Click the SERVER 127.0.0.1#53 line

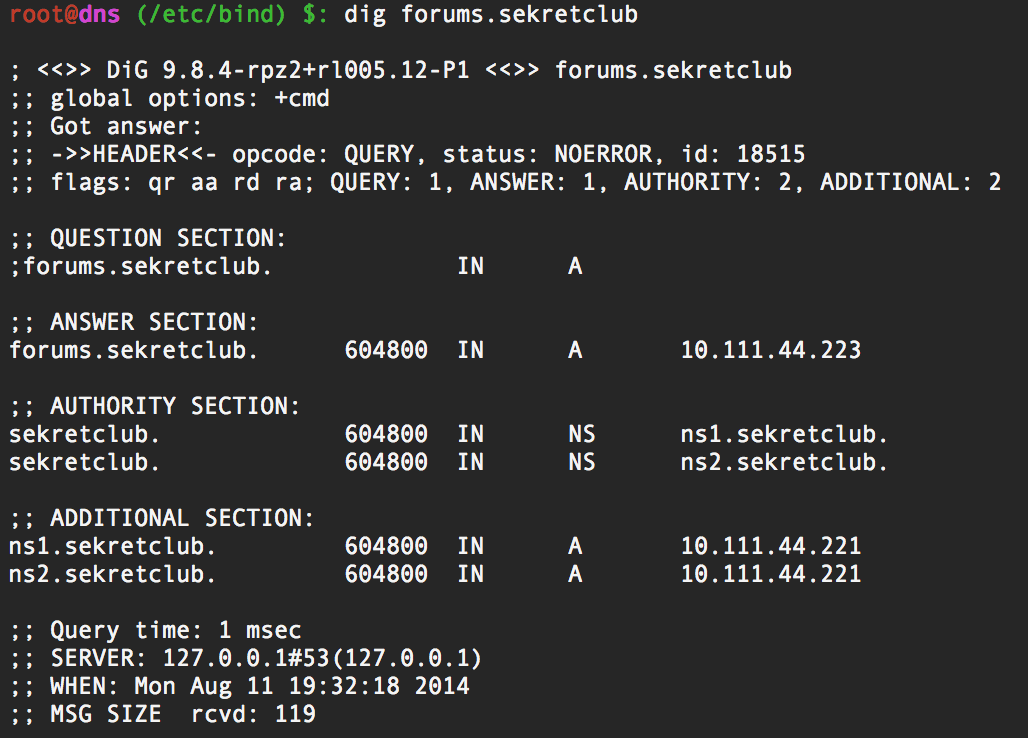247,658
